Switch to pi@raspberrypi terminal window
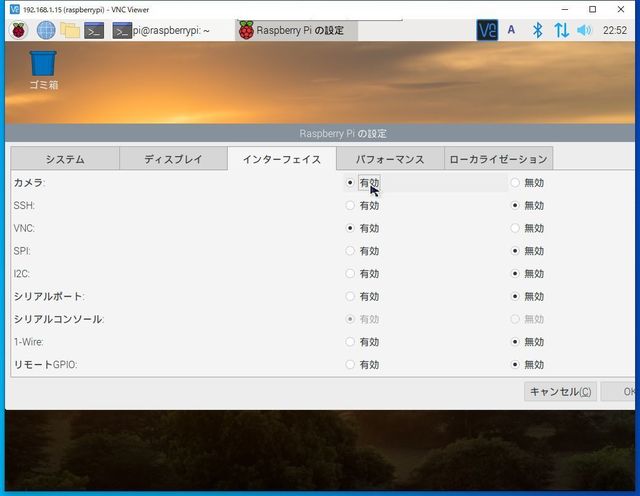Screen dimensions: 640x496 click(x=161, y=31)
